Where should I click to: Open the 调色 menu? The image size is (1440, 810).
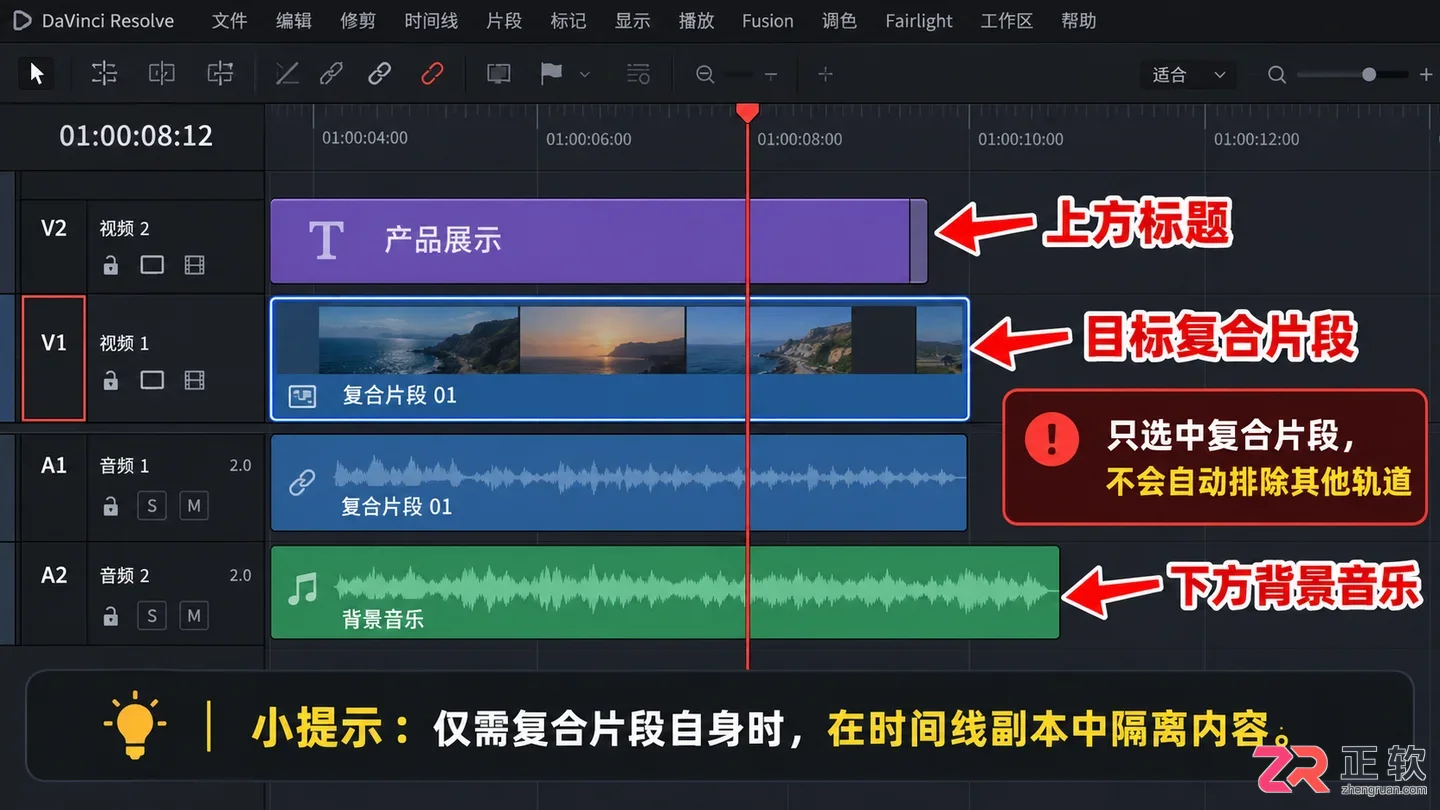(839, 20)
